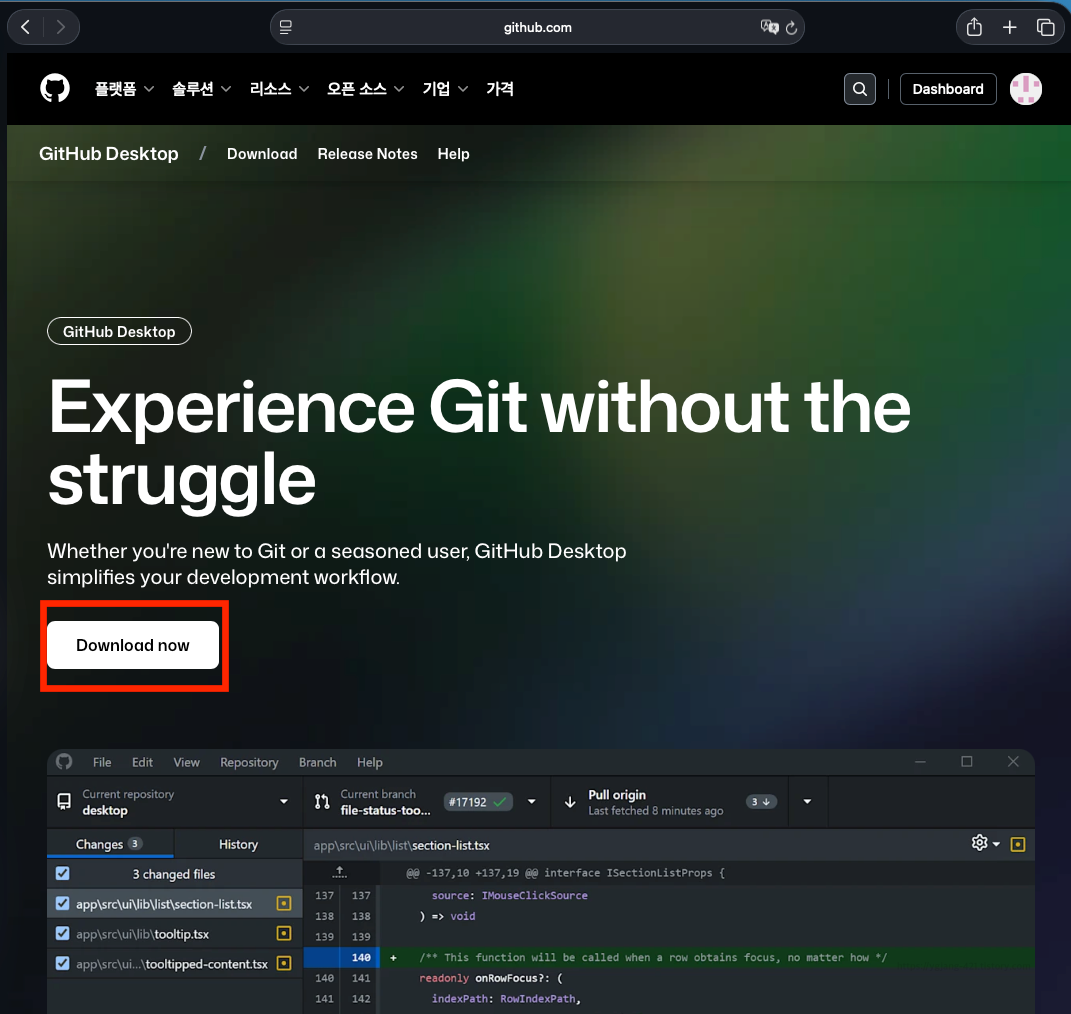
Task: Open the Download nav link
Action: (x=262, y=154)
